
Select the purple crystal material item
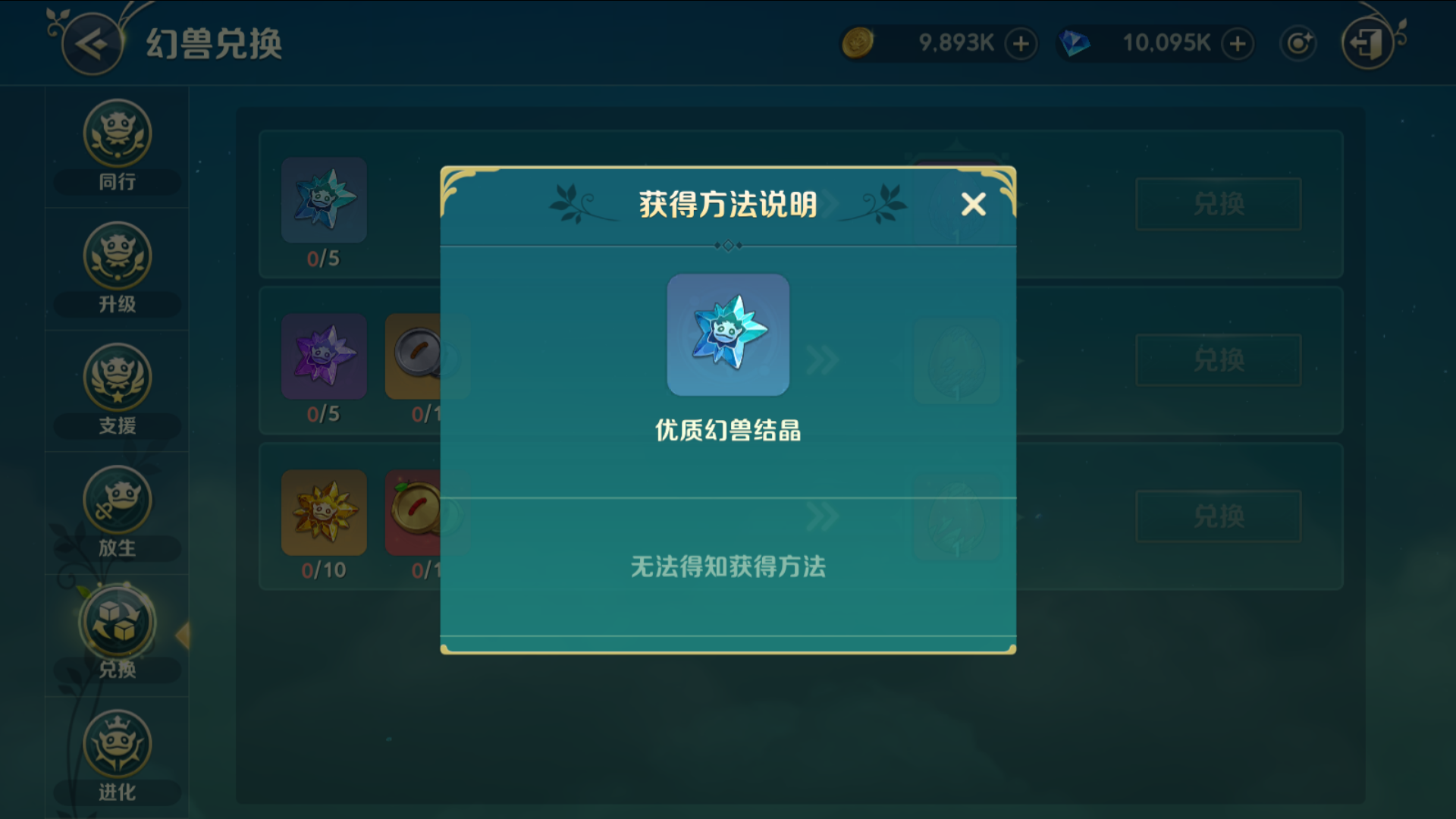(324, 356)
